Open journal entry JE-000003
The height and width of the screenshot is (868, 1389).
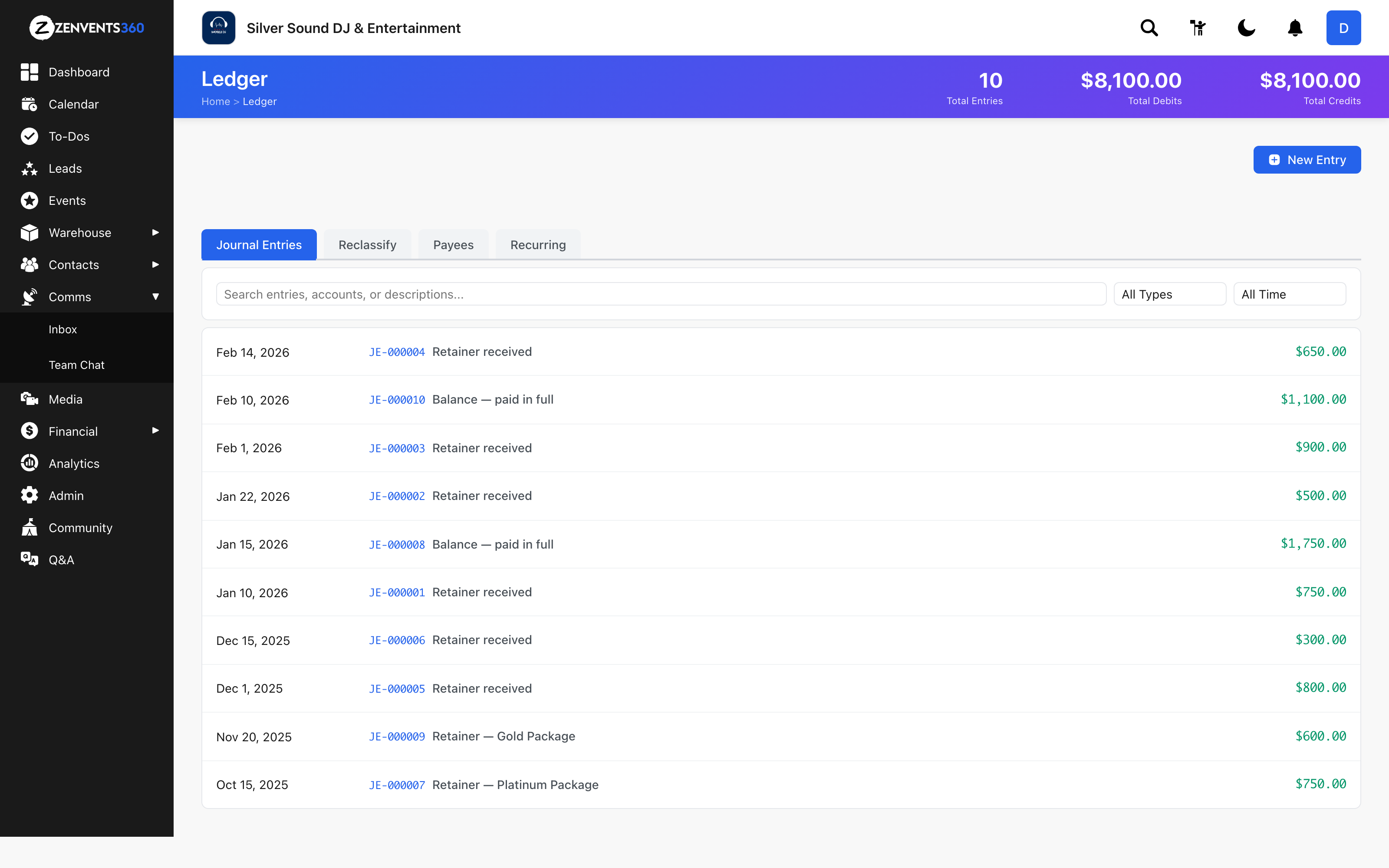pyautogui.click(x=397, y=448)
